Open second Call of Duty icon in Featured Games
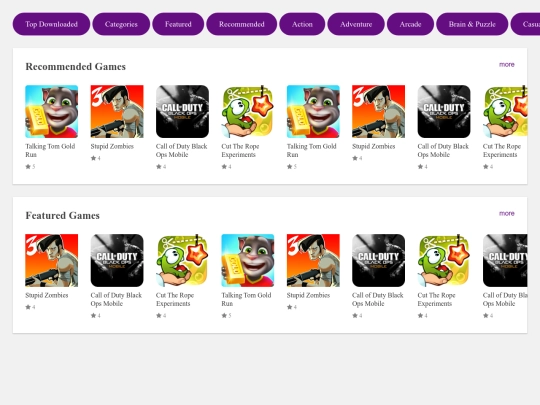Viewport: 540px width, 405px height. 378,260
